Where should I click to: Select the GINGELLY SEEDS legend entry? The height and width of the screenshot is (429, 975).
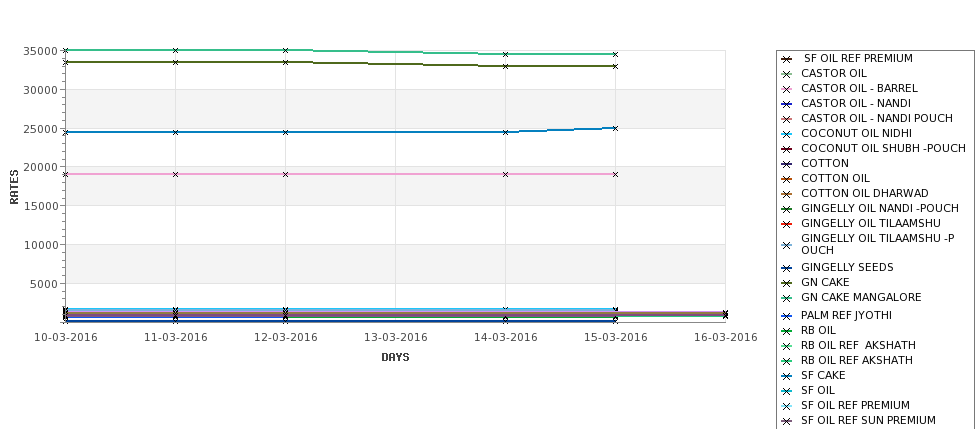[x=847, y=267]
